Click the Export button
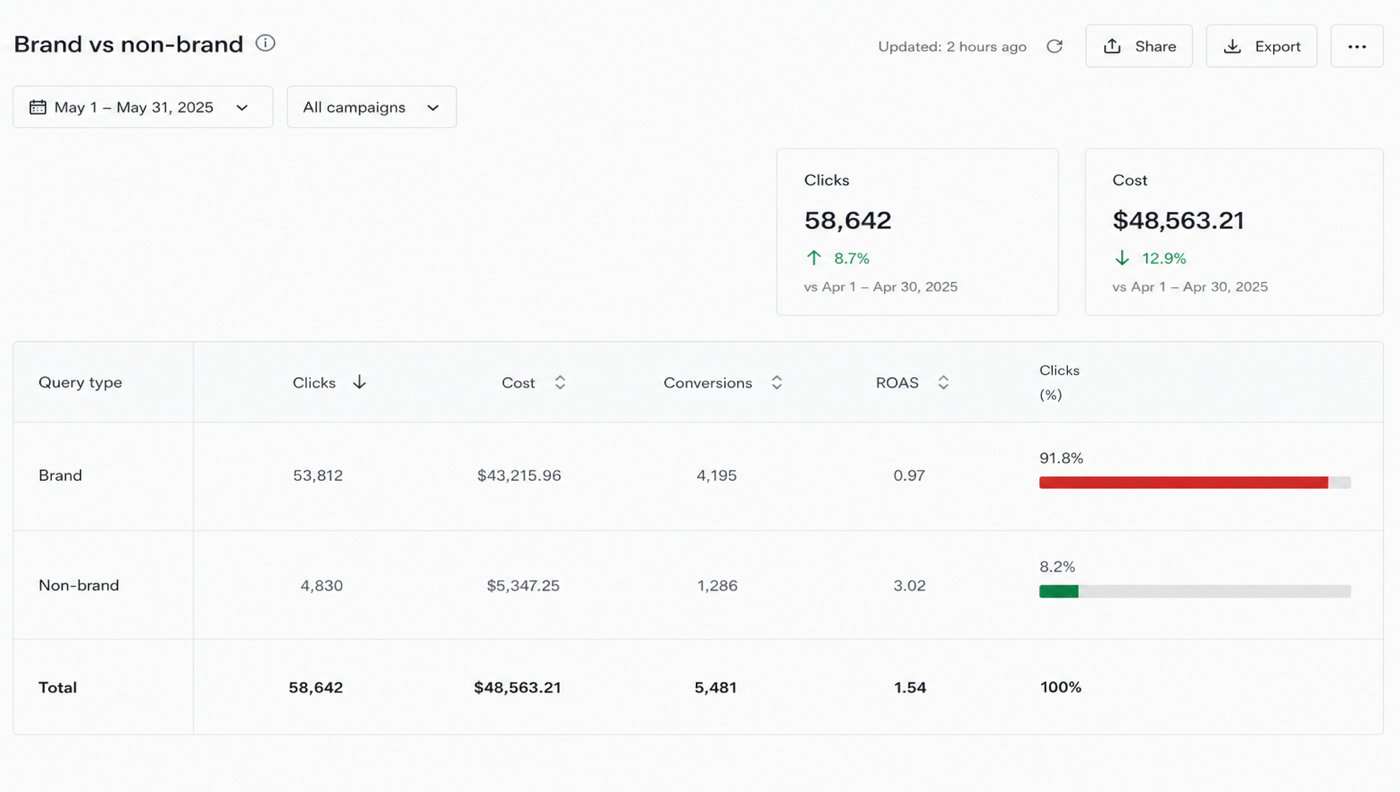1400x792 pixels. (x=1262, y=46)
